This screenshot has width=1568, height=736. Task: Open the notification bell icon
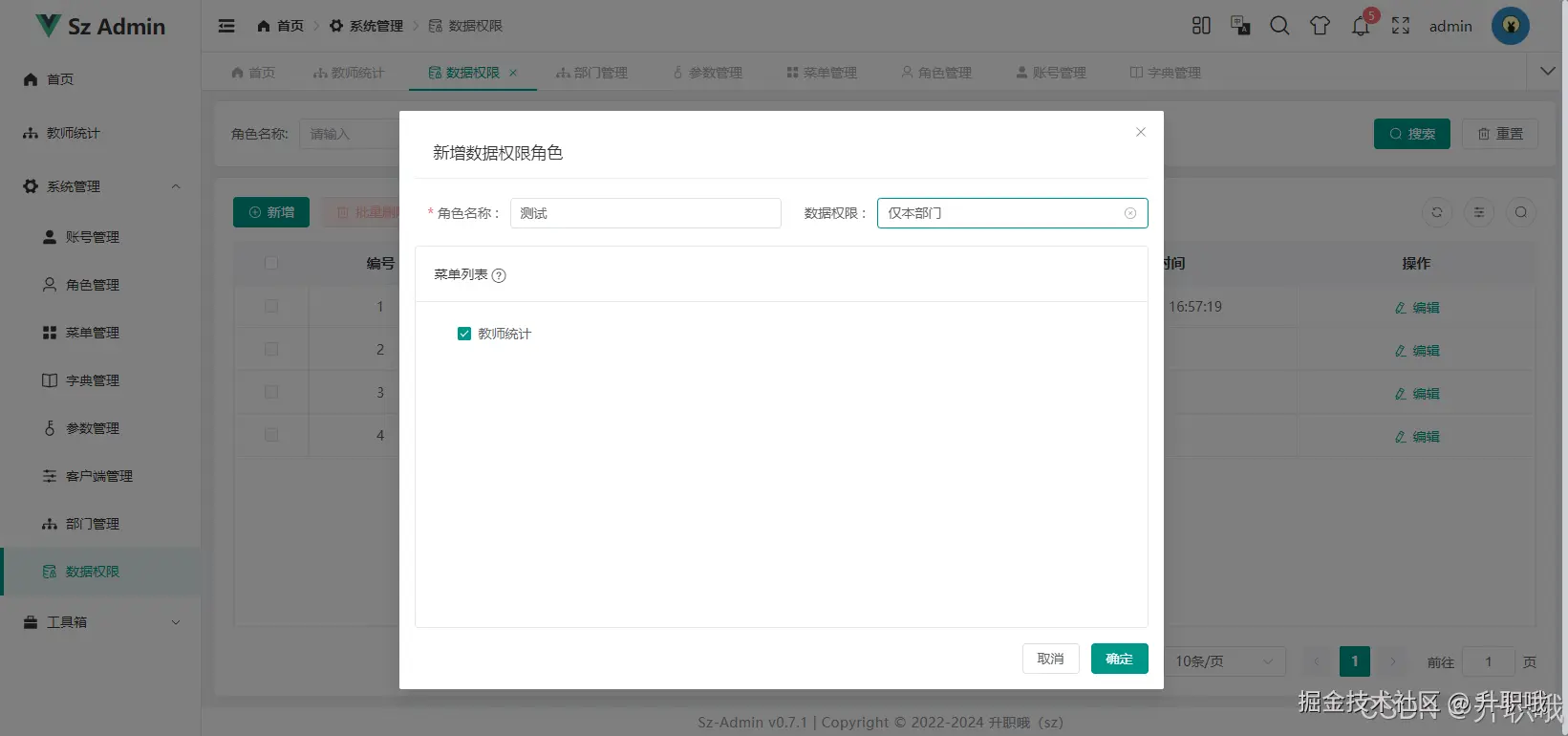[1361, 27]
